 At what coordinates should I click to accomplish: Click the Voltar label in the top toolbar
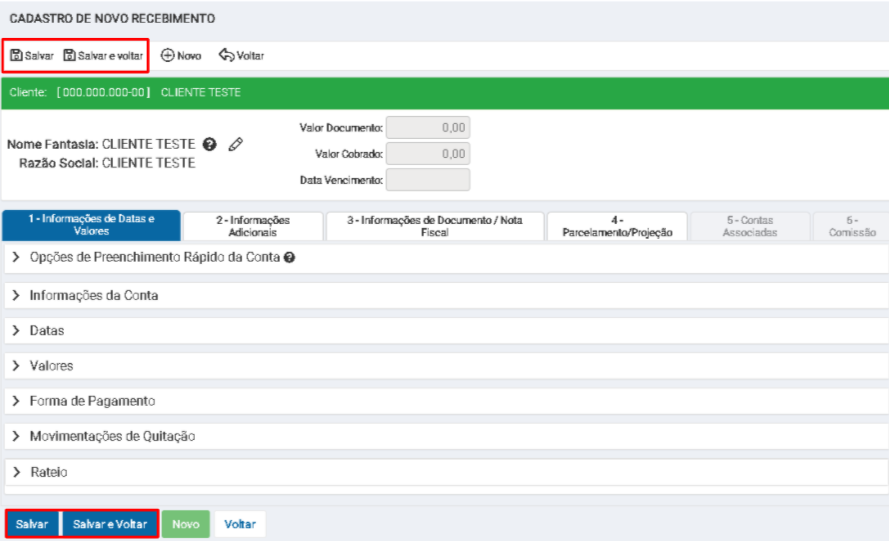click(251, 56)
